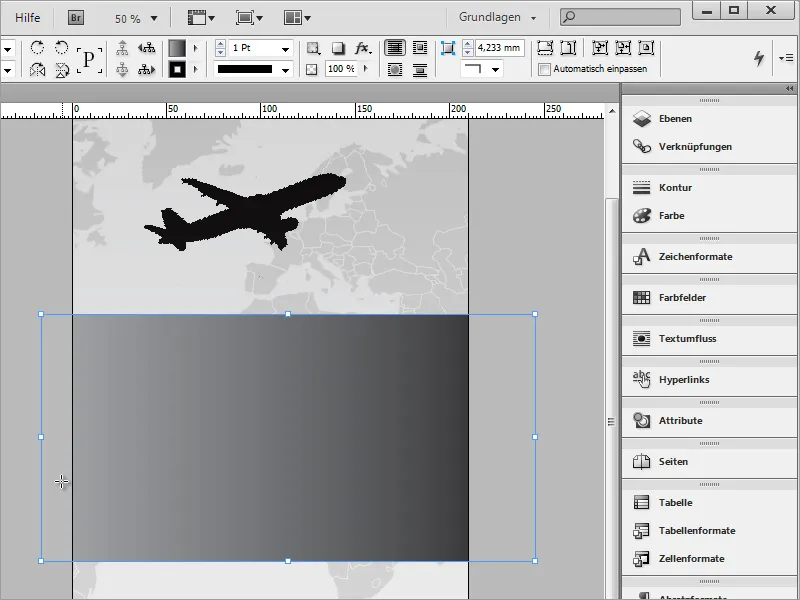Fill frame proportionally icon
Image resolution: width=800 pixels, height=600 pixels.
pyautogui.click(x=545, y=48)
